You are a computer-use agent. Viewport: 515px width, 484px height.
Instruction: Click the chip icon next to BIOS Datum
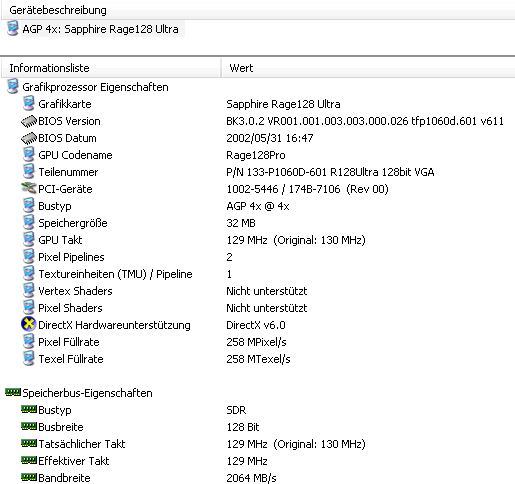29,138
